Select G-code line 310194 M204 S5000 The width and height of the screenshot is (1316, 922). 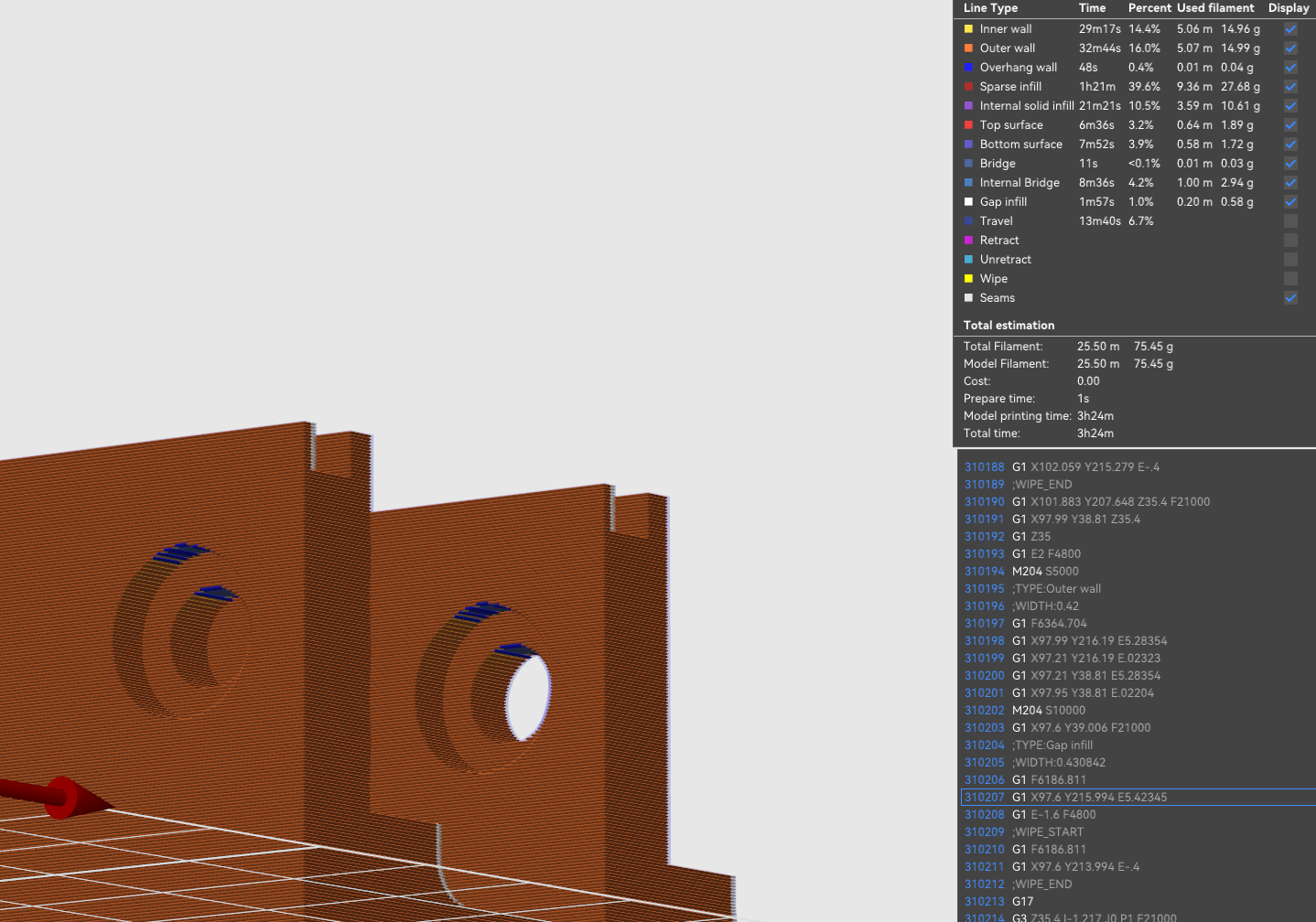[x=1138, y=572]
